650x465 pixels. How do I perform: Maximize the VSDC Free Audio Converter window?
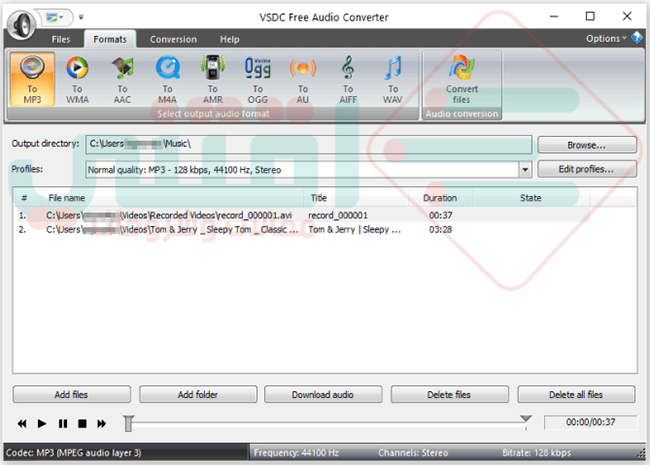(590, 17)
